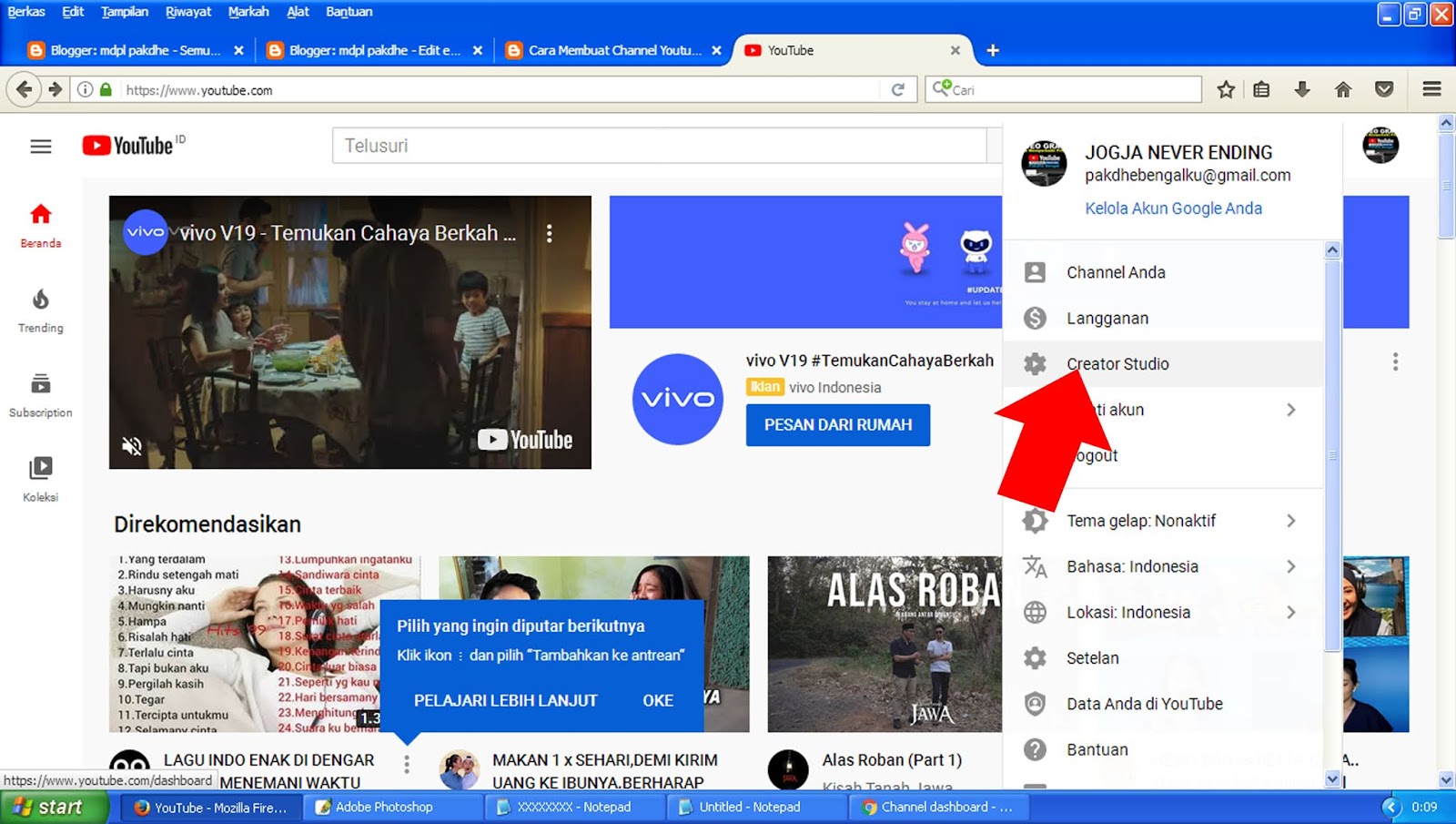Click the Firefox forward arrow button
The image size is (1456, 824).
click(x=56, y=89)
